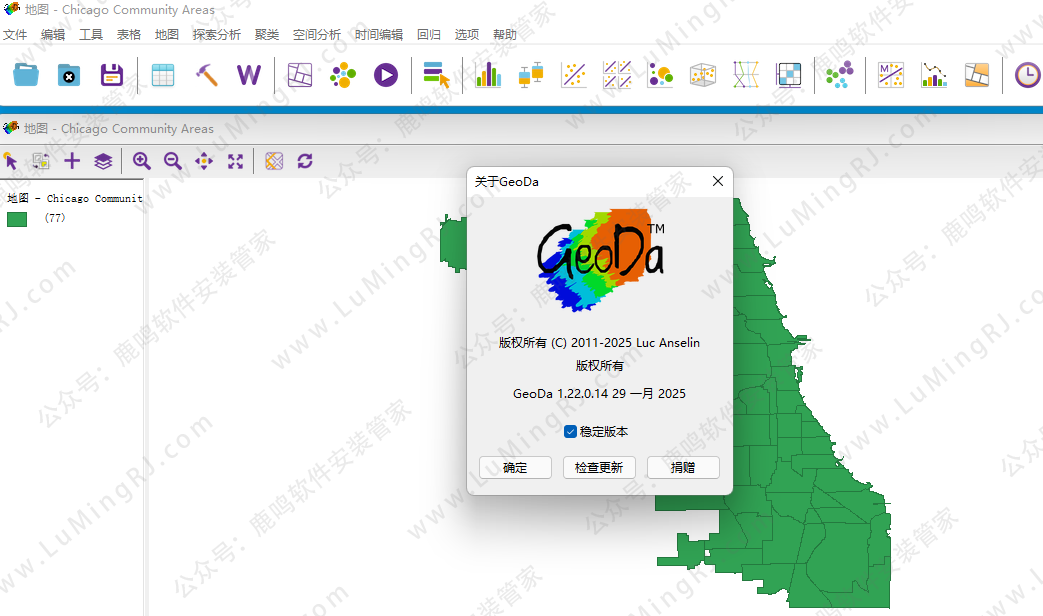Viewport: 1043px width, 616px height.
Task: Select the zoom in magnifier tool
Action: coord(142,161)
